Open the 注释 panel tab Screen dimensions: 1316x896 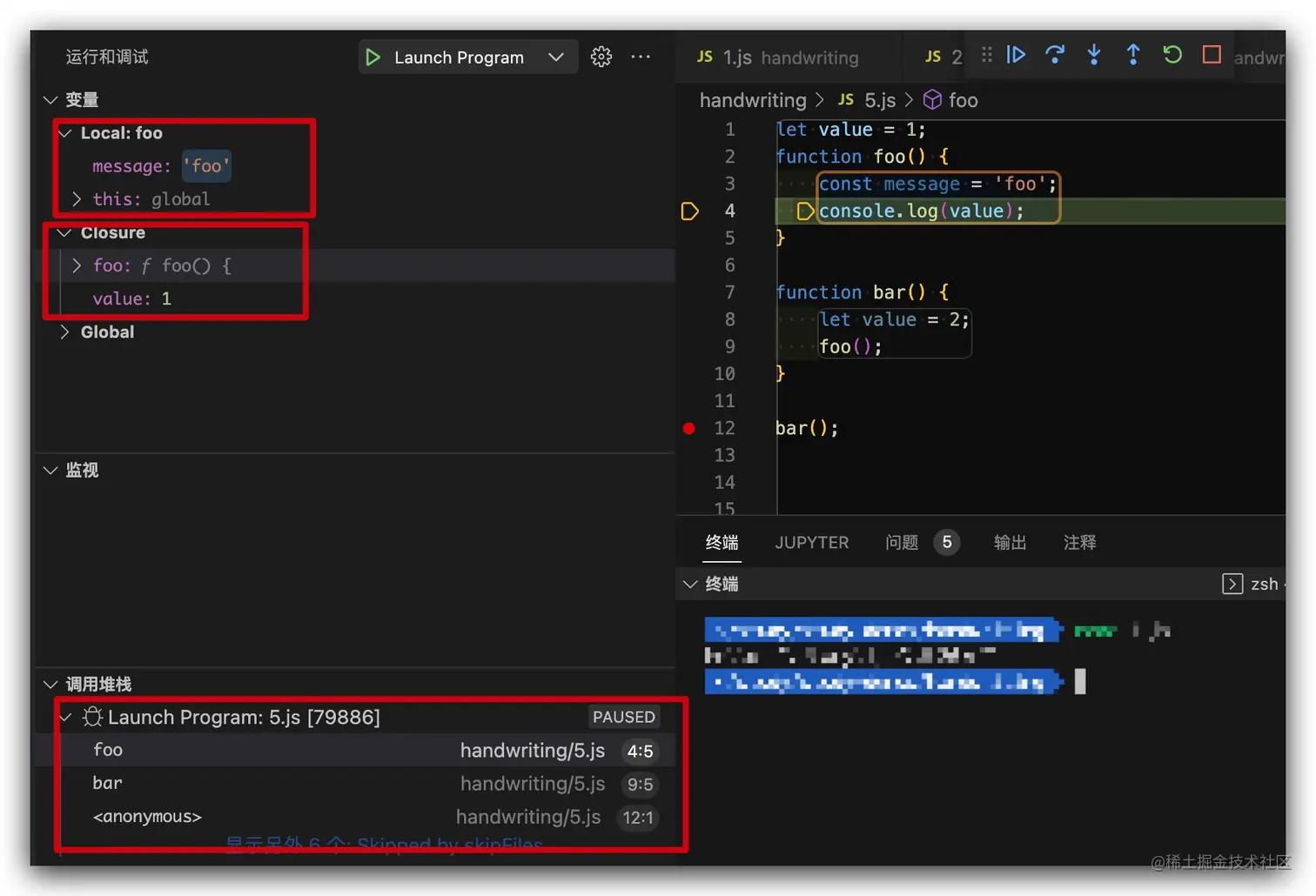click(x=1079, y=543)
